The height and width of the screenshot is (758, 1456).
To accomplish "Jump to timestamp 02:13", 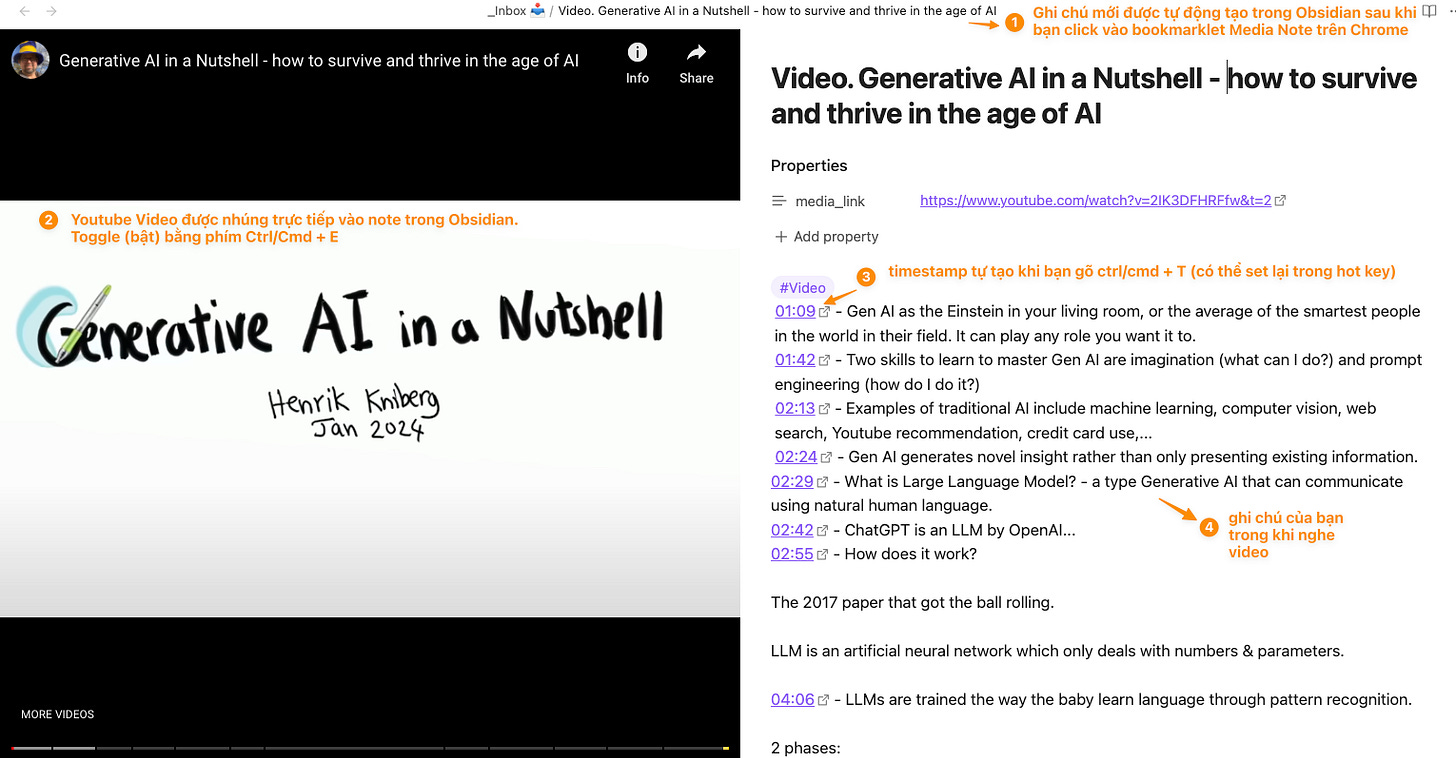I will pyautogui.click(x=795, y=409).
